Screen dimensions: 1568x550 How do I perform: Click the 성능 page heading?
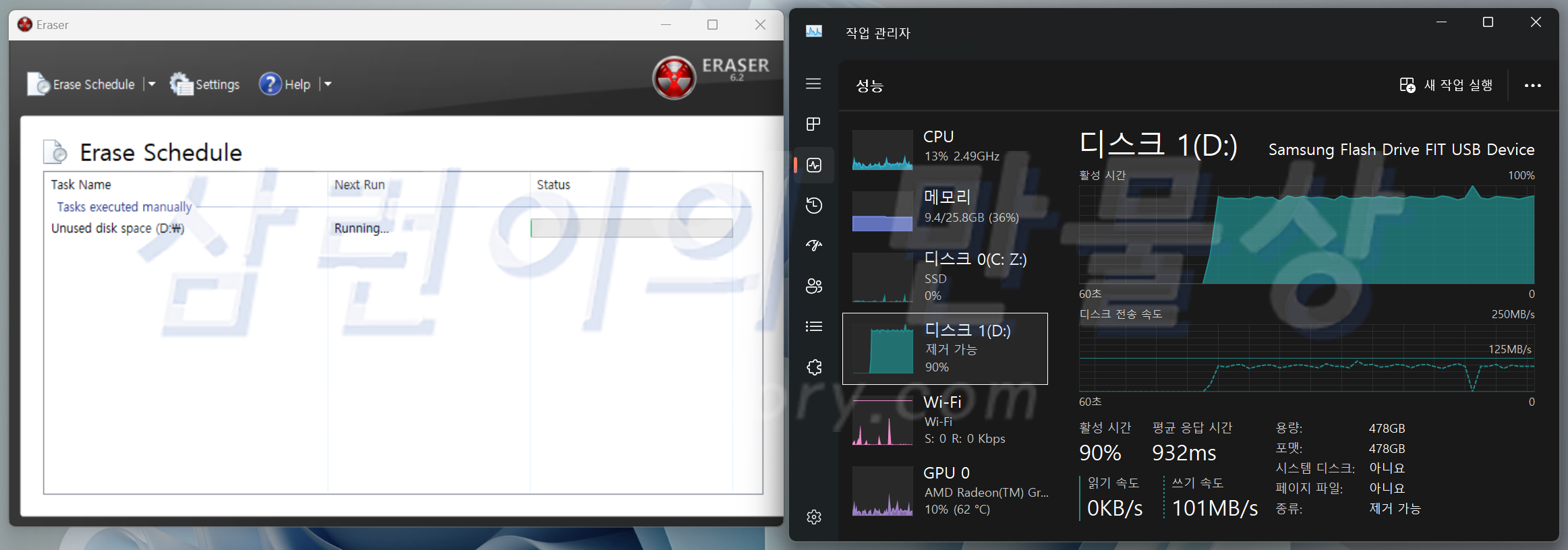(869, 86)
